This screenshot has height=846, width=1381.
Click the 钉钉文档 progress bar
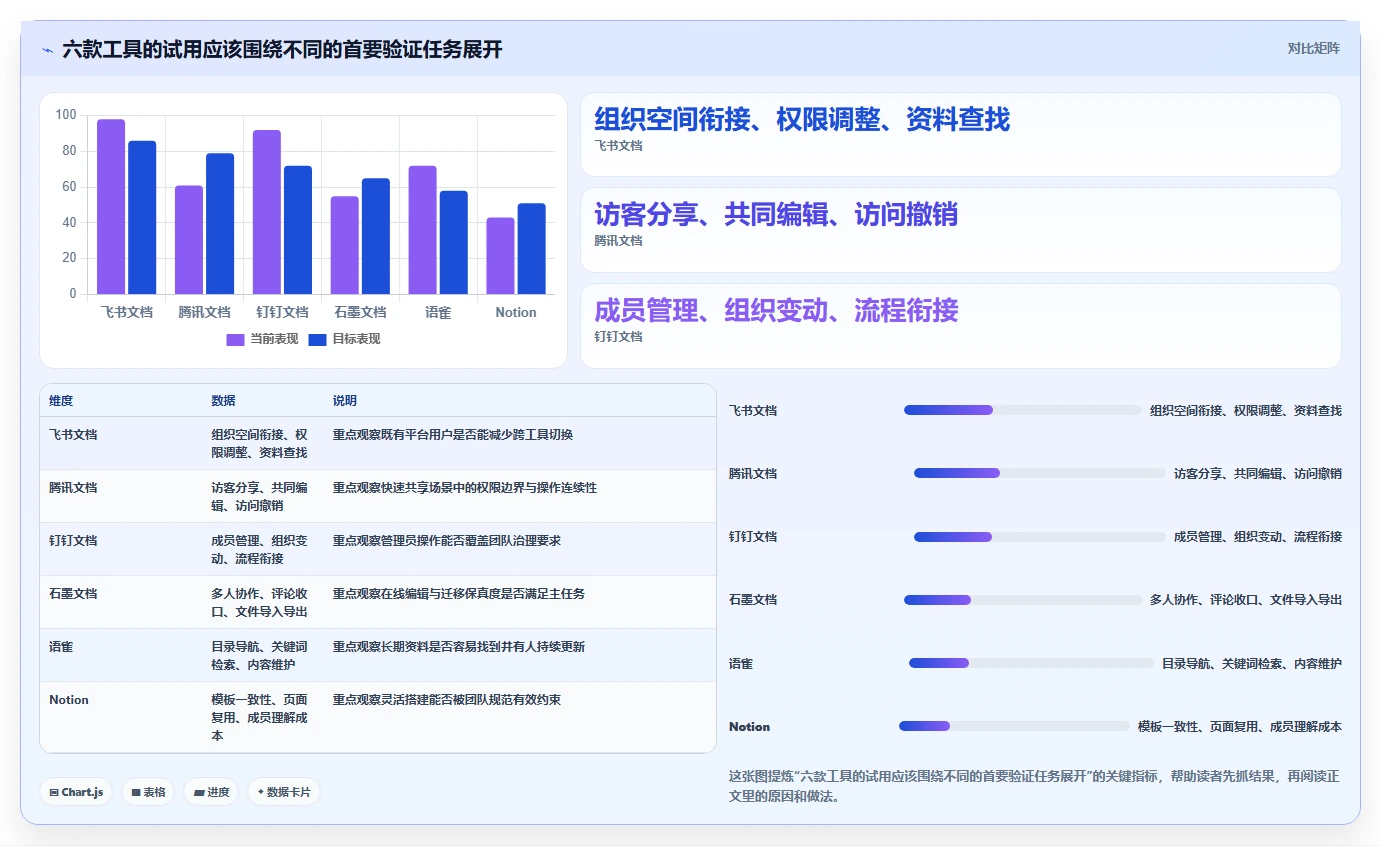(x=1039, y=537)
